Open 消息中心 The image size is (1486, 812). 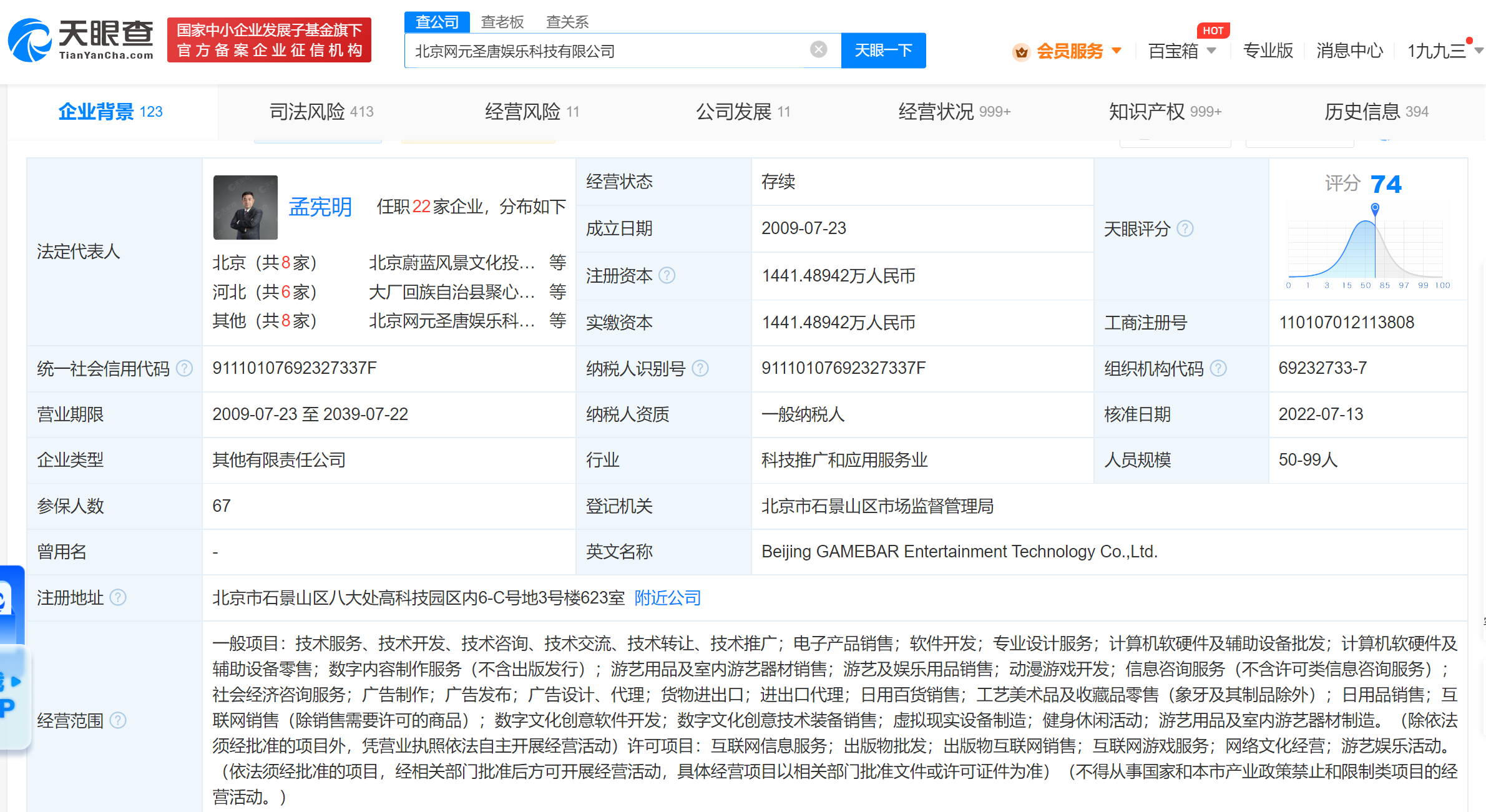point(1349,51)
